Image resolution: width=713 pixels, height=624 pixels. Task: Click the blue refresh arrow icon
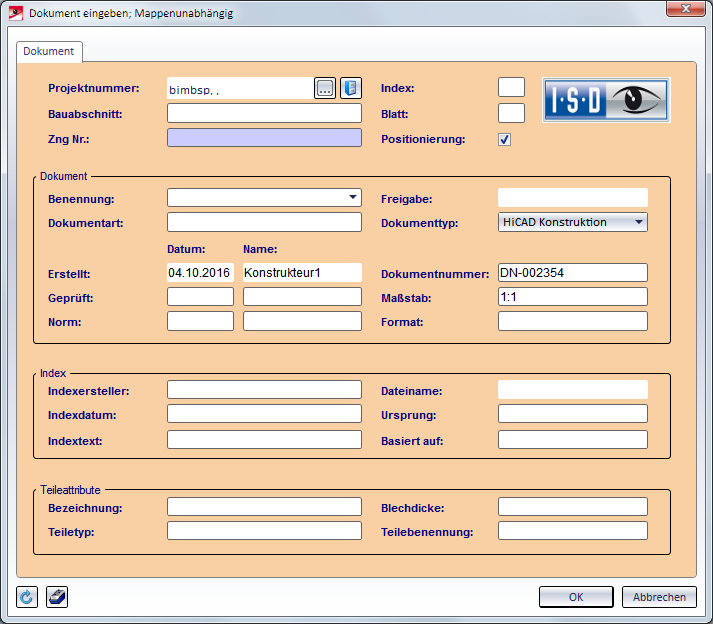(x=27, y=597)
